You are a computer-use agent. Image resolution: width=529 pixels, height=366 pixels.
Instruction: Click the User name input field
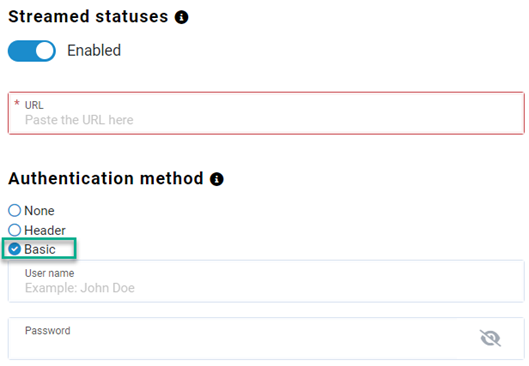pos(266,281)
